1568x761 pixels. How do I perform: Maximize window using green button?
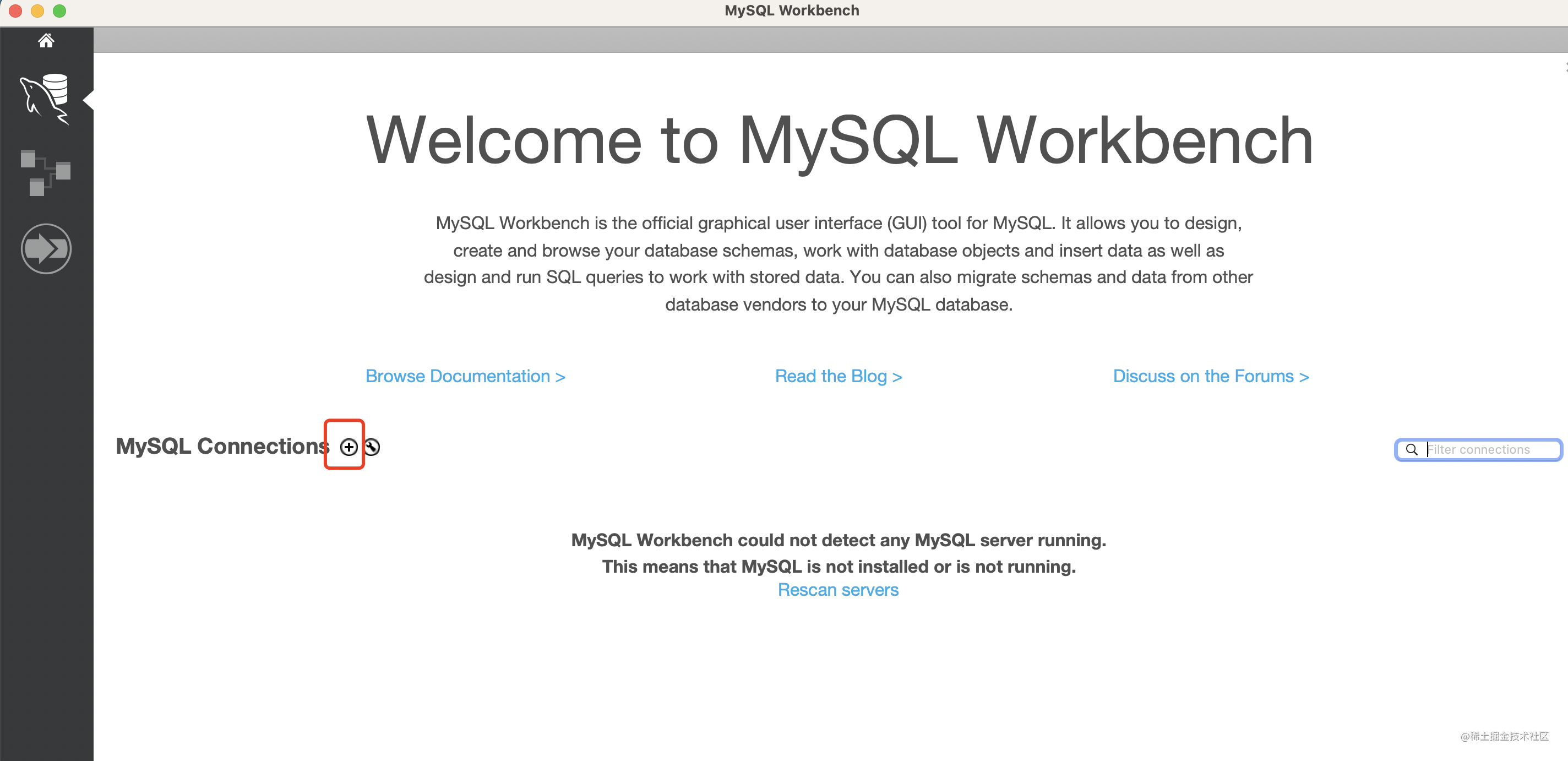(59, 10)
